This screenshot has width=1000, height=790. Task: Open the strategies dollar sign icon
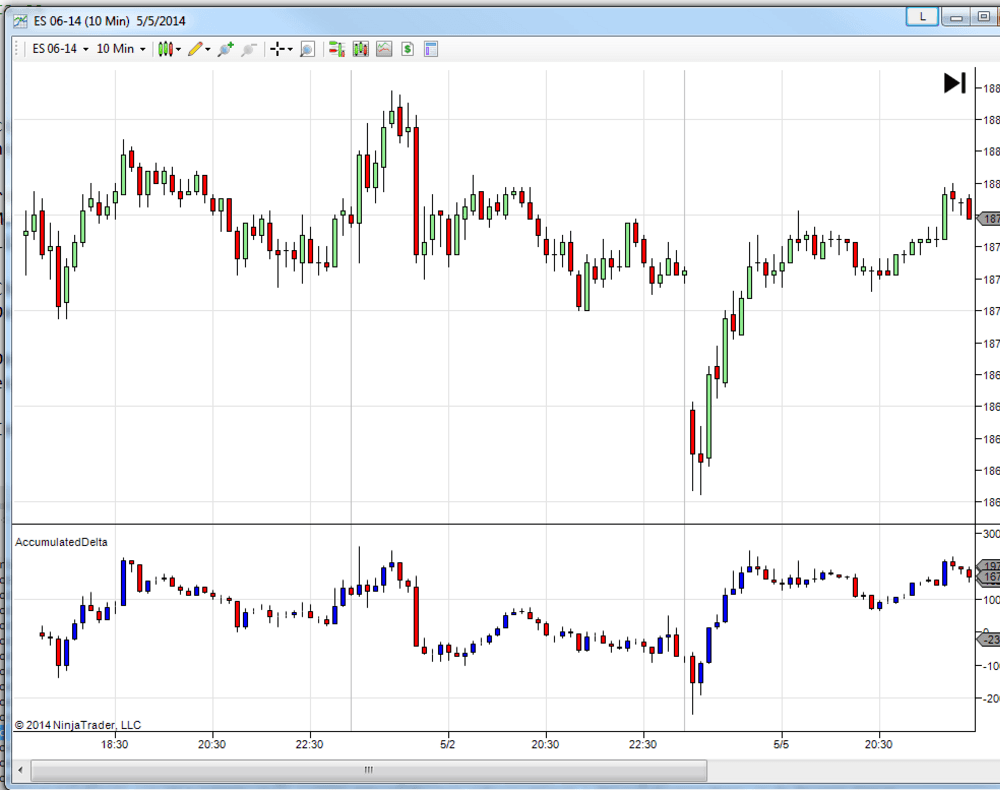(408, 48)
